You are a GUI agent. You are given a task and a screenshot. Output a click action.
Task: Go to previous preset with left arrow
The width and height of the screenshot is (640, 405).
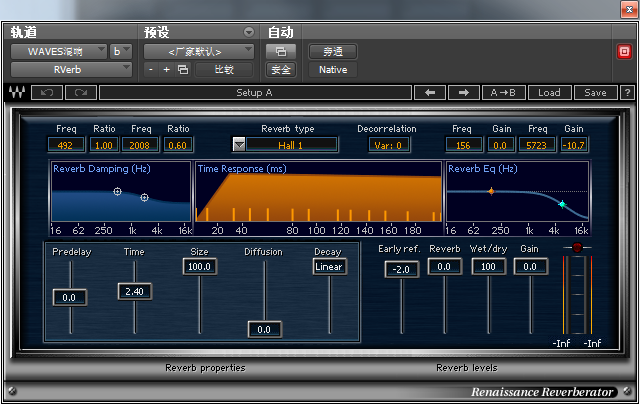430,93
